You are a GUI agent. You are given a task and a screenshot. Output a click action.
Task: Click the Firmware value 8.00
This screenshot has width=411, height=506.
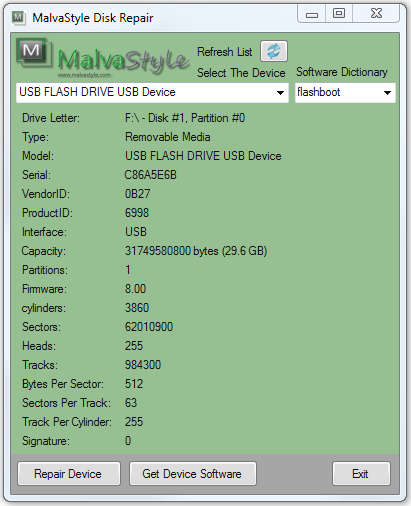click(x=135, y=289)
